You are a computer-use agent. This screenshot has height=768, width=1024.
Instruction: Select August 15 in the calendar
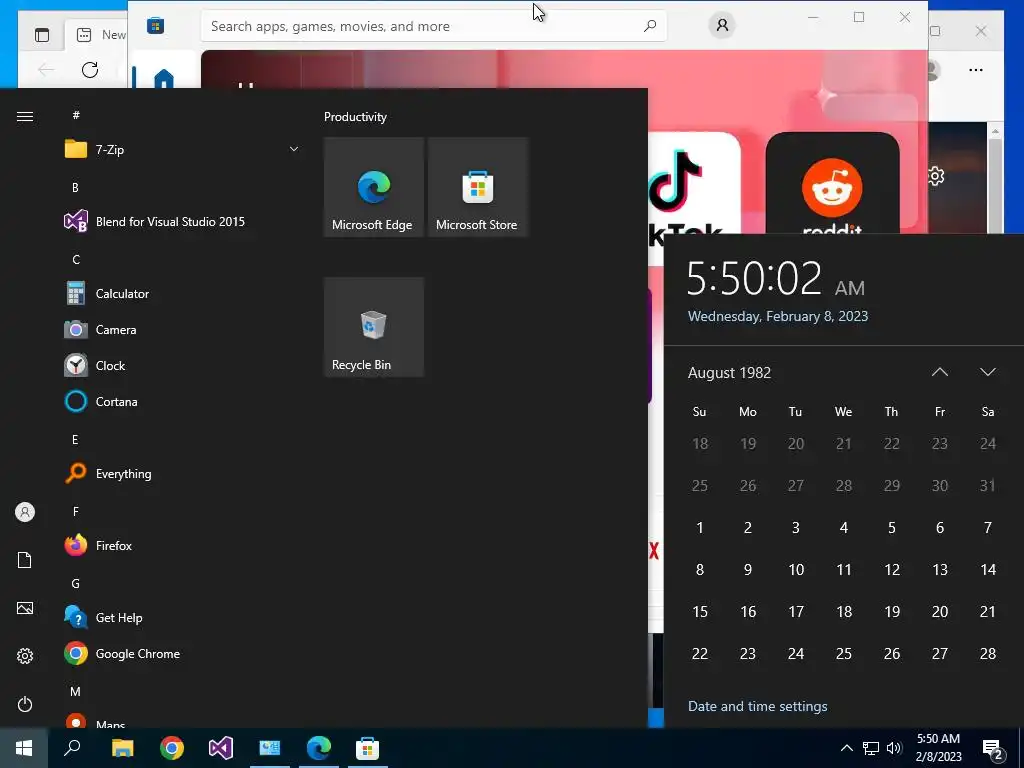tap(699, 611)
